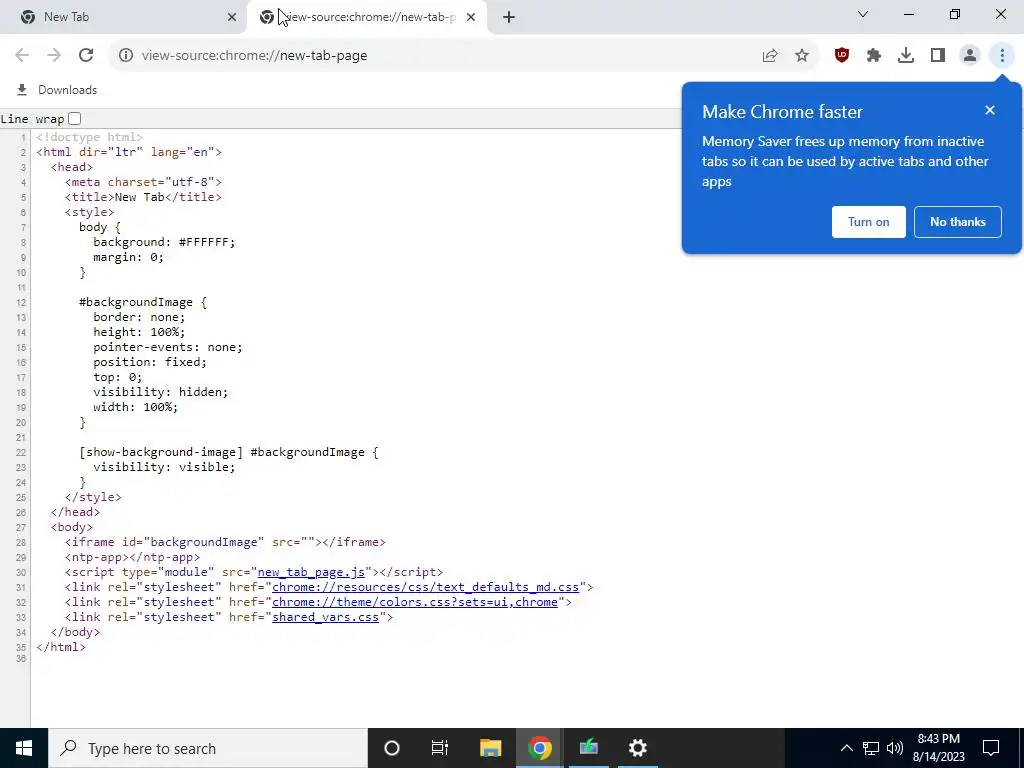Click the Chrome taskbar icon
The height and width of the screenshot is (768, 1024).
pyautogui.click(x=539, y=748)
